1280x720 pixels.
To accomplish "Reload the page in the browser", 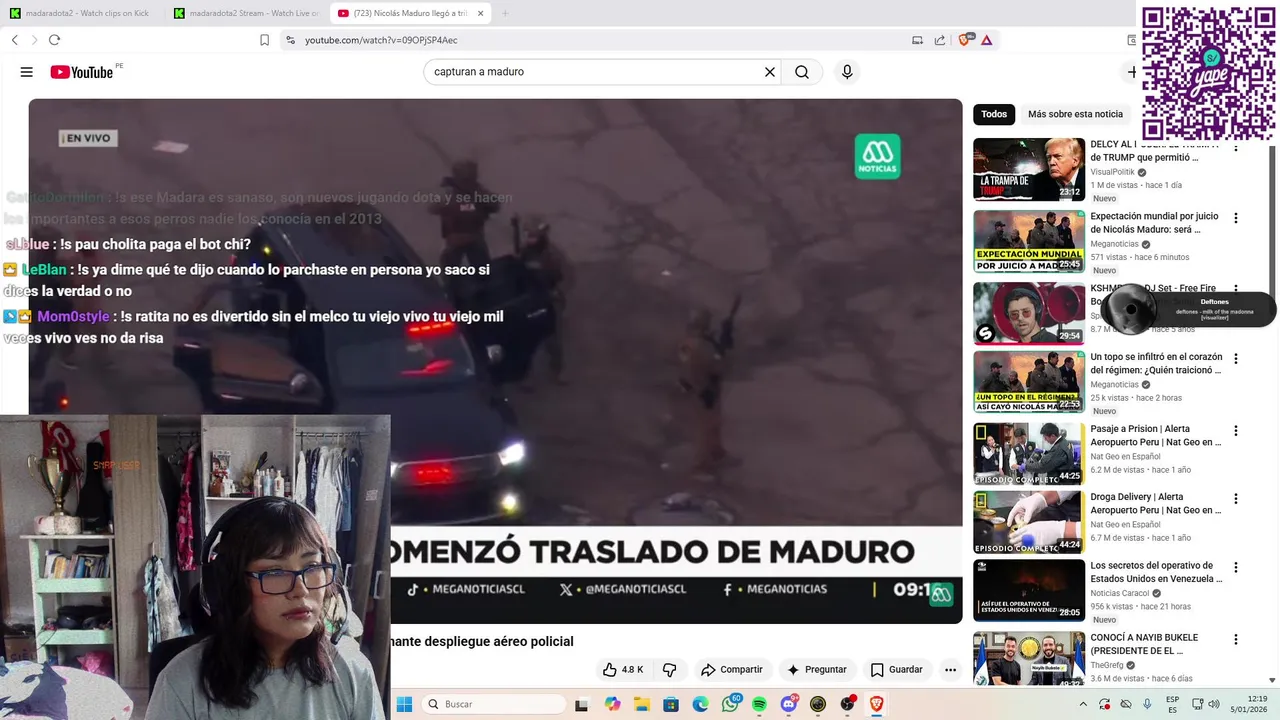I will pyautogui.click(x=54, y=40).
